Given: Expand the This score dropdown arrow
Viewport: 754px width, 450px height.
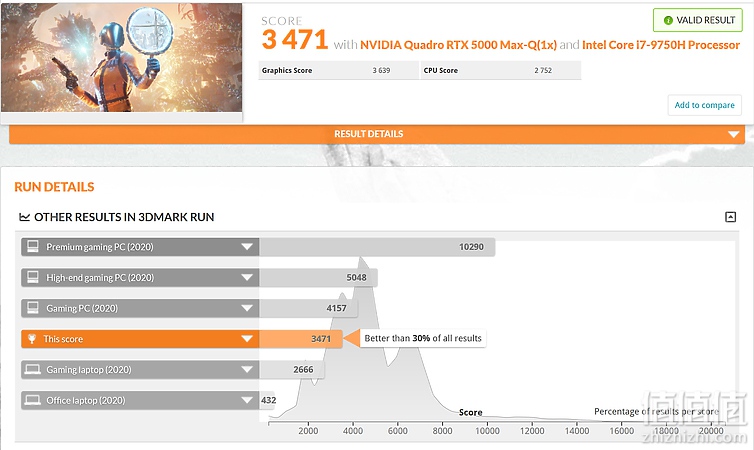Looking at the screenshot, I should (247, 339).
